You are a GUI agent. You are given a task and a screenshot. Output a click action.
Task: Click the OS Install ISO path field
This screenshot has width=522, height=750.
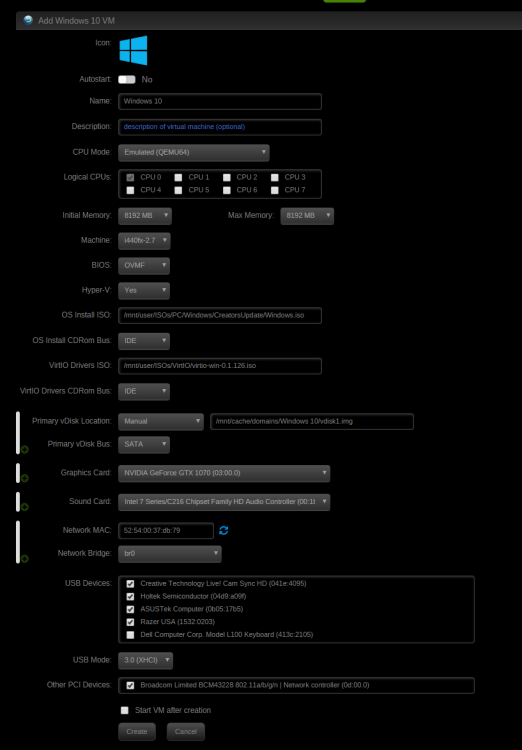point(220,316)
